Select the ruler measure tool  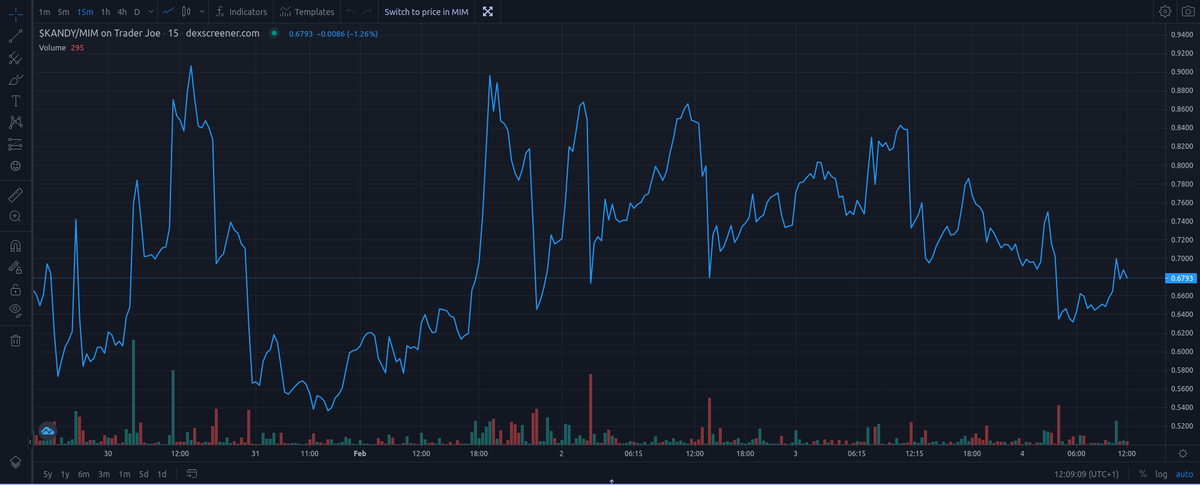tap(15, 193)
